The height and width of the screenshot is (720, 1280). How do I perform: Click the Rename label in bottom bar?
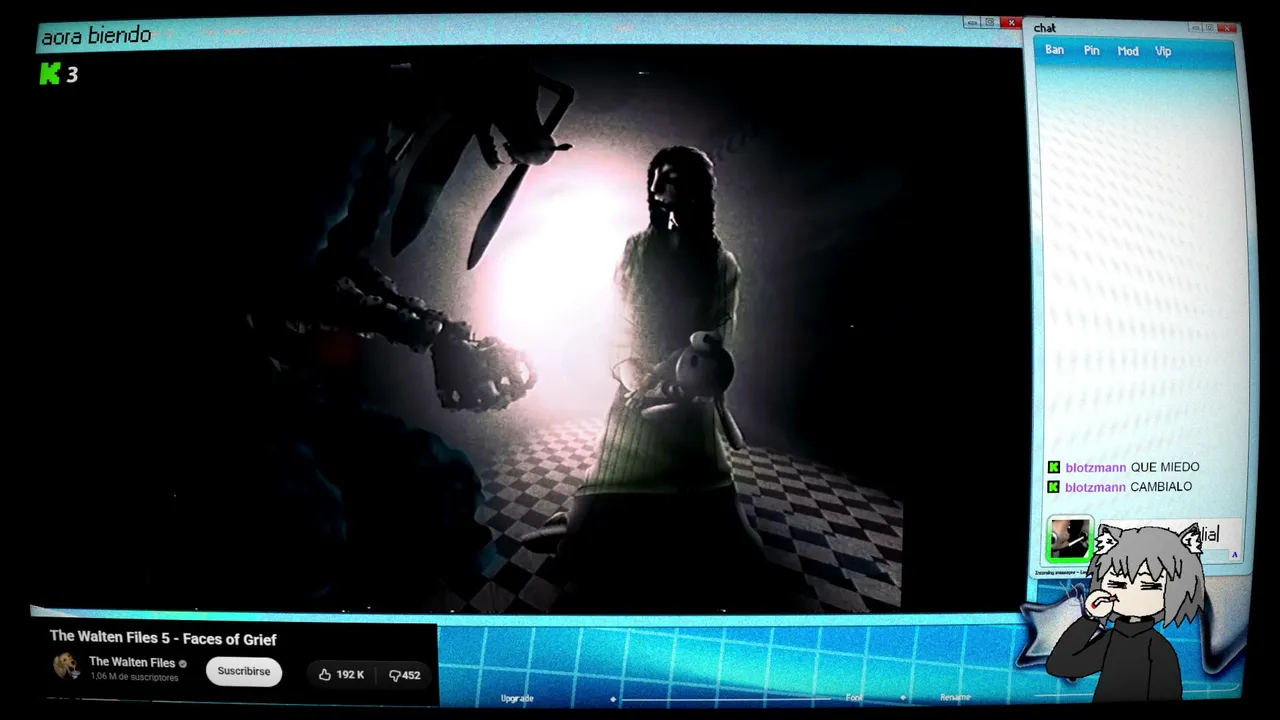click(x=955, y=698)
